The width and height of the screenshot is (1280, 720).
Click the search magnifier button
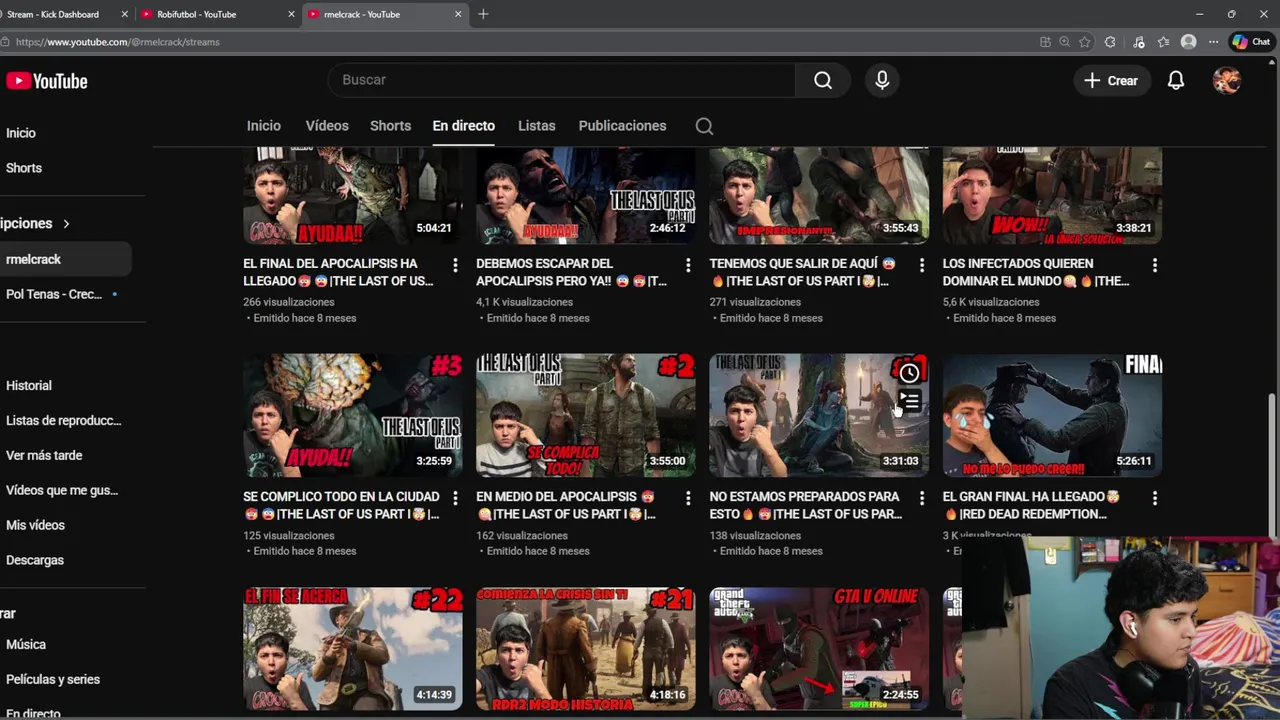pos(823,80)
